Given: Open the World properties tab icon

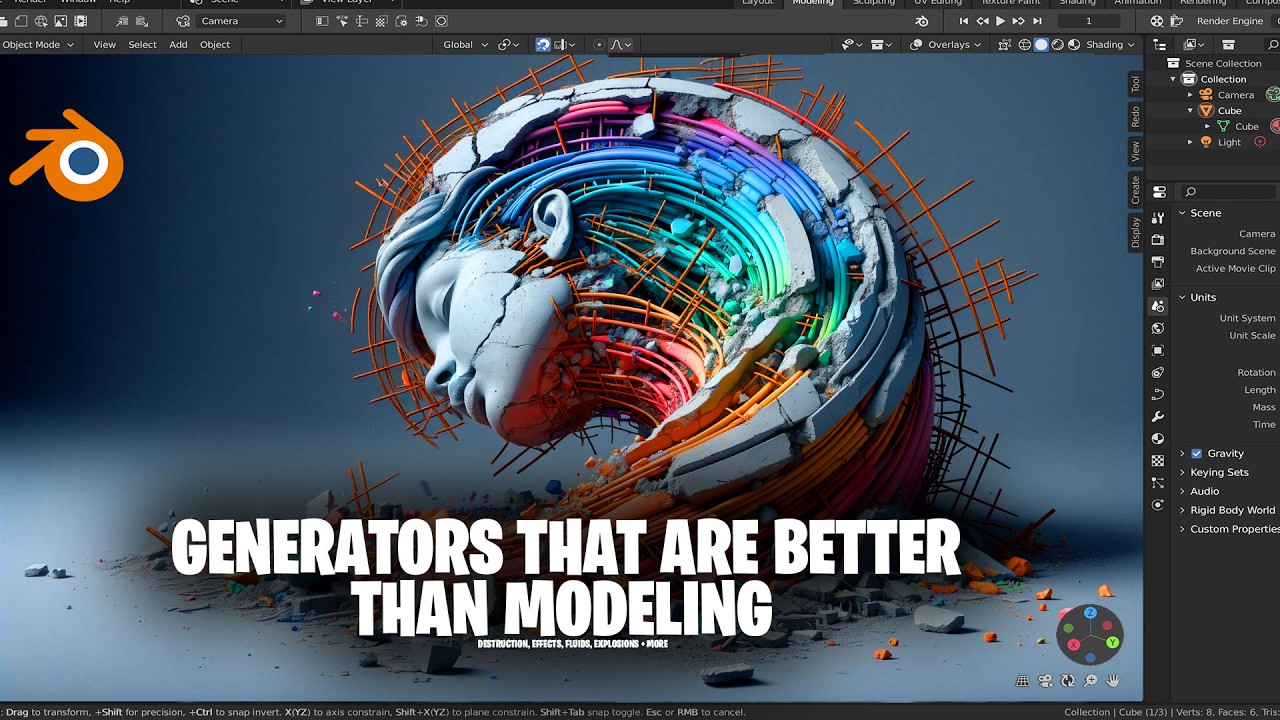Looking at the screenshot, I should [x=1158, y=328].
